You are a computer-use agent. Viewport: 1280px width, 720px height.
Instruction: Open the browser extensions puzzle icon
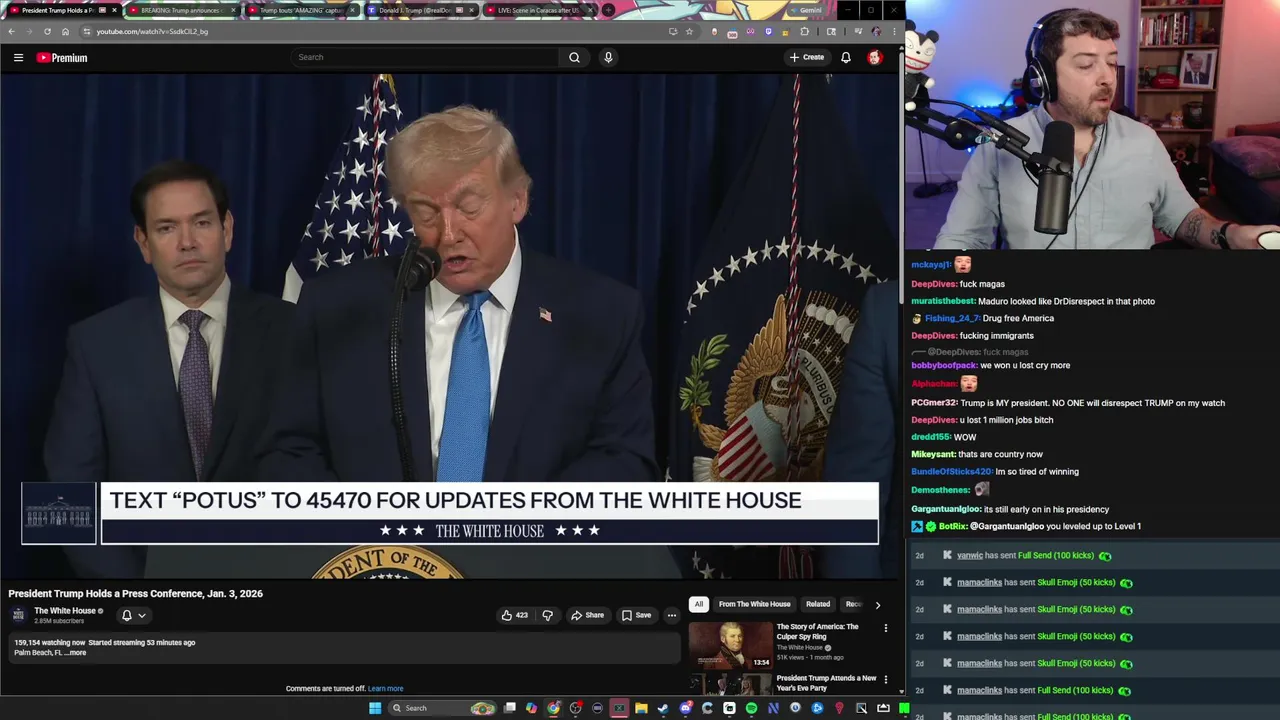(804, 31)
